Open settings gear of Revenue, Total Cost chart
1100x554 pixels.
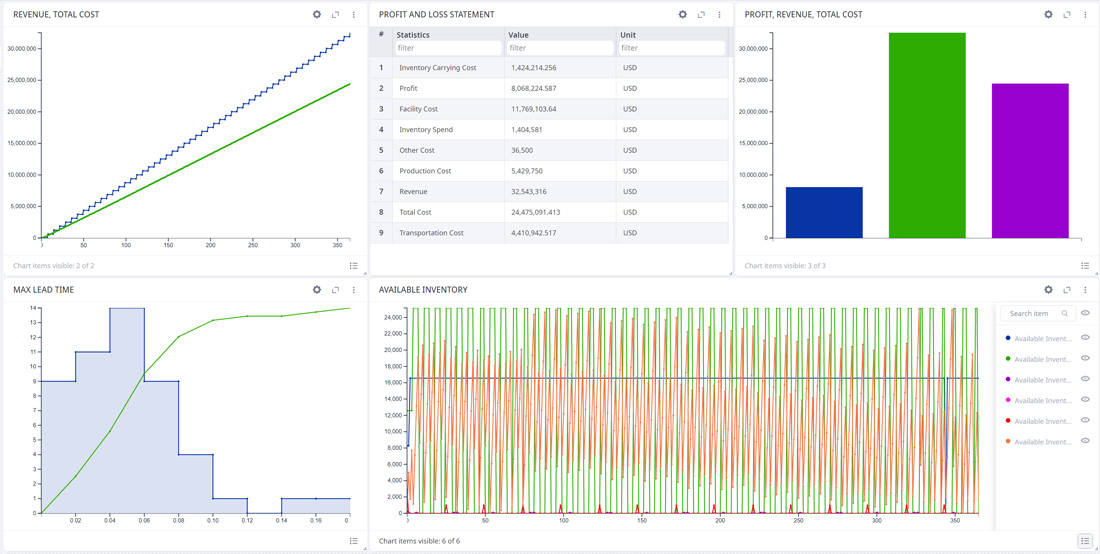[x=316, y=14]
